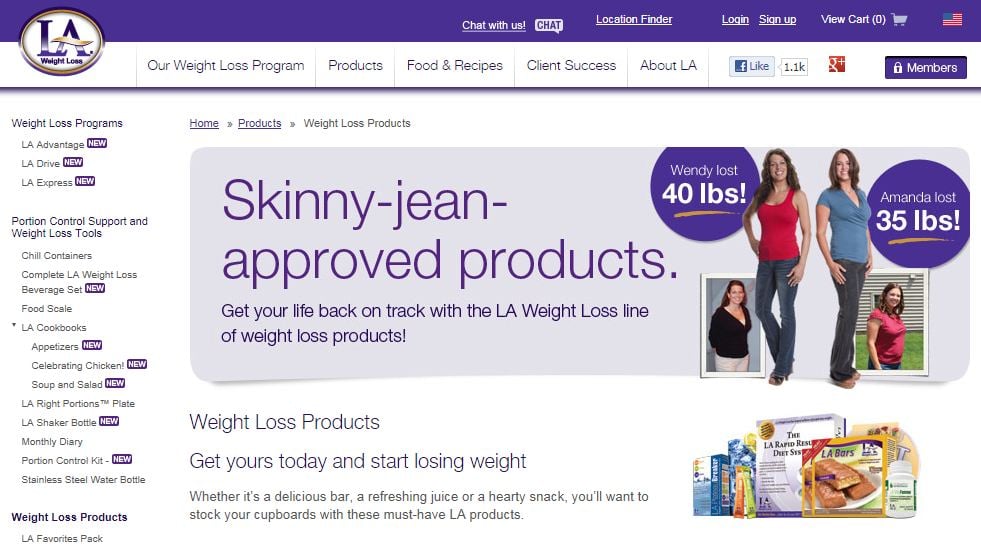Open Client Success menu

(x=571, y=66)
